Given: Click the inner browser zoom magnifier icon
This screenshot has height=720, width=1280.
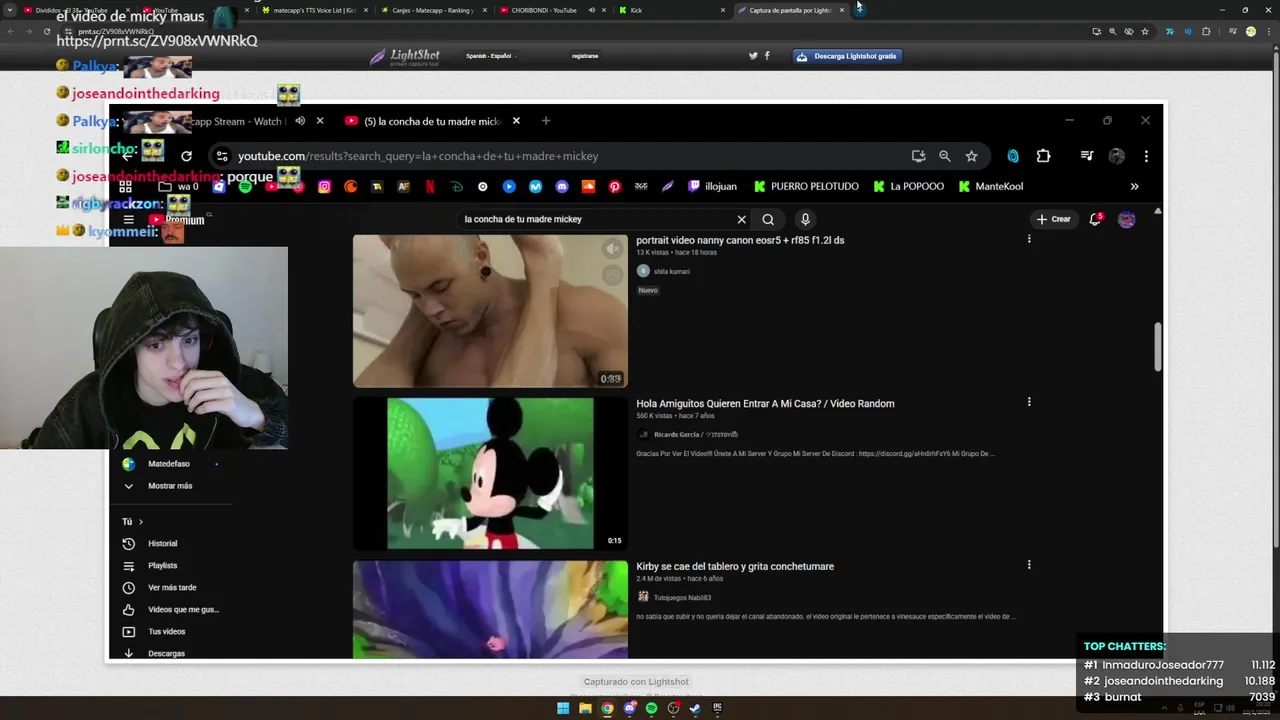Looking at the screenshot, I should tap(944, 156).
